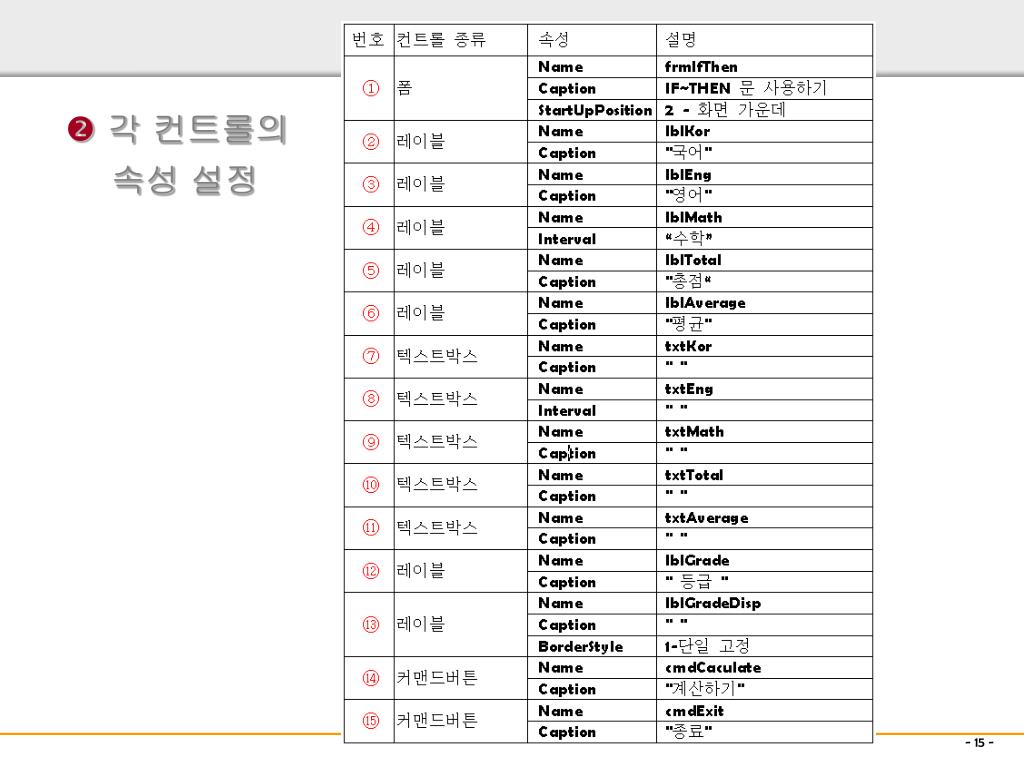Select the circled number ⑬ cell

point(370,624)
